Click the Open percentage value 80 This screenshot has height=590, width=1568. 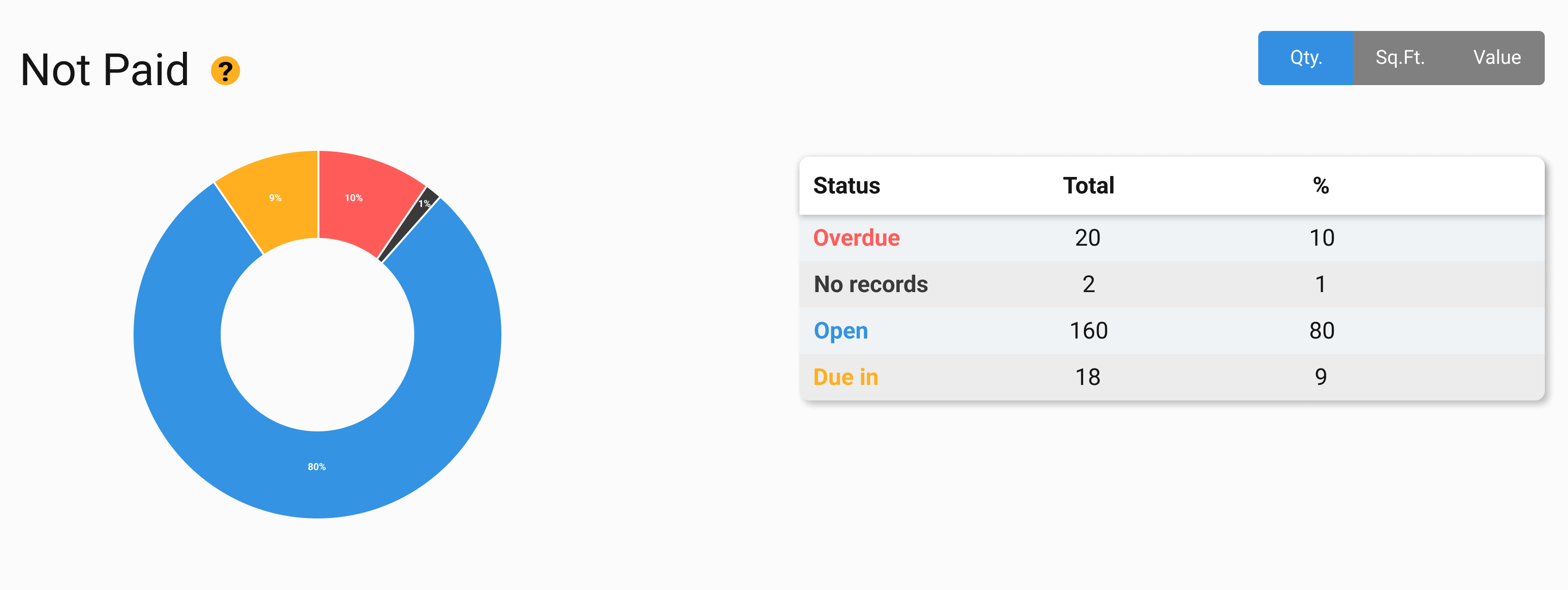tap(1322, 331)
